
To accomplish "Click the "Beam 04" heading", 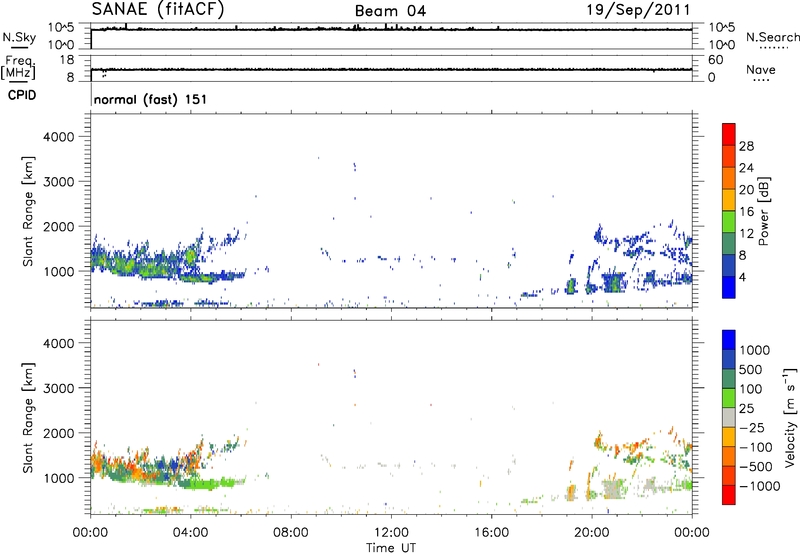I will pos(390,11).
